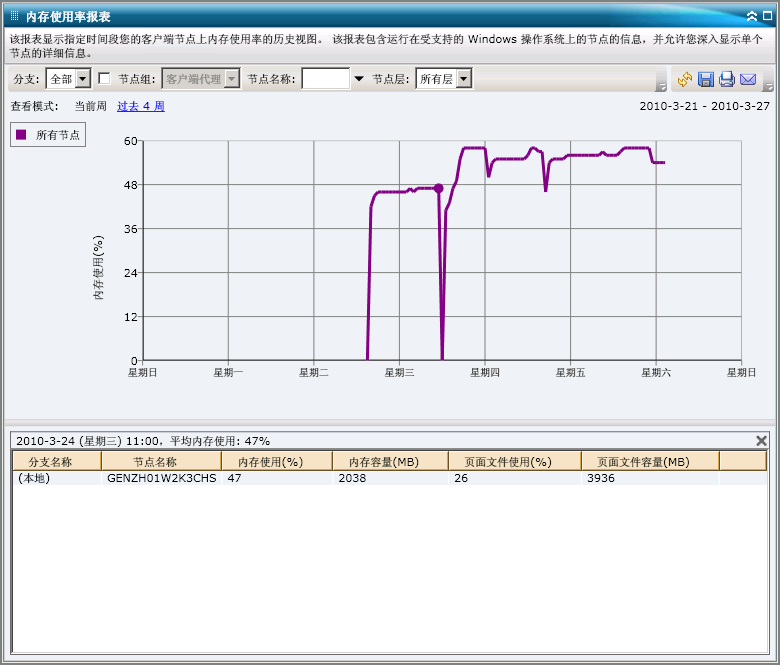
Task: Open the 节点层 dropdown showing 所有层
Action: click(464, 79)
